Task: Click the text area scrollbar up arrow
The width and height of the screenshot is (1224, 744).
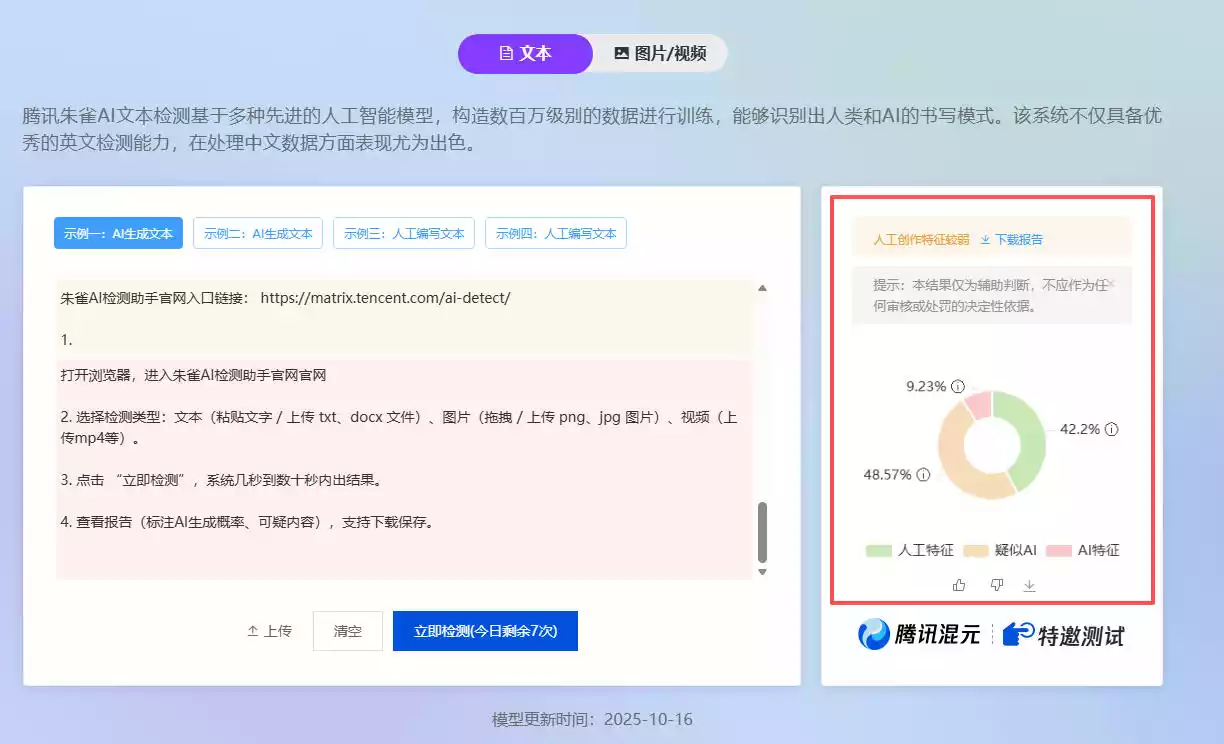Action: tap(763, 288)
